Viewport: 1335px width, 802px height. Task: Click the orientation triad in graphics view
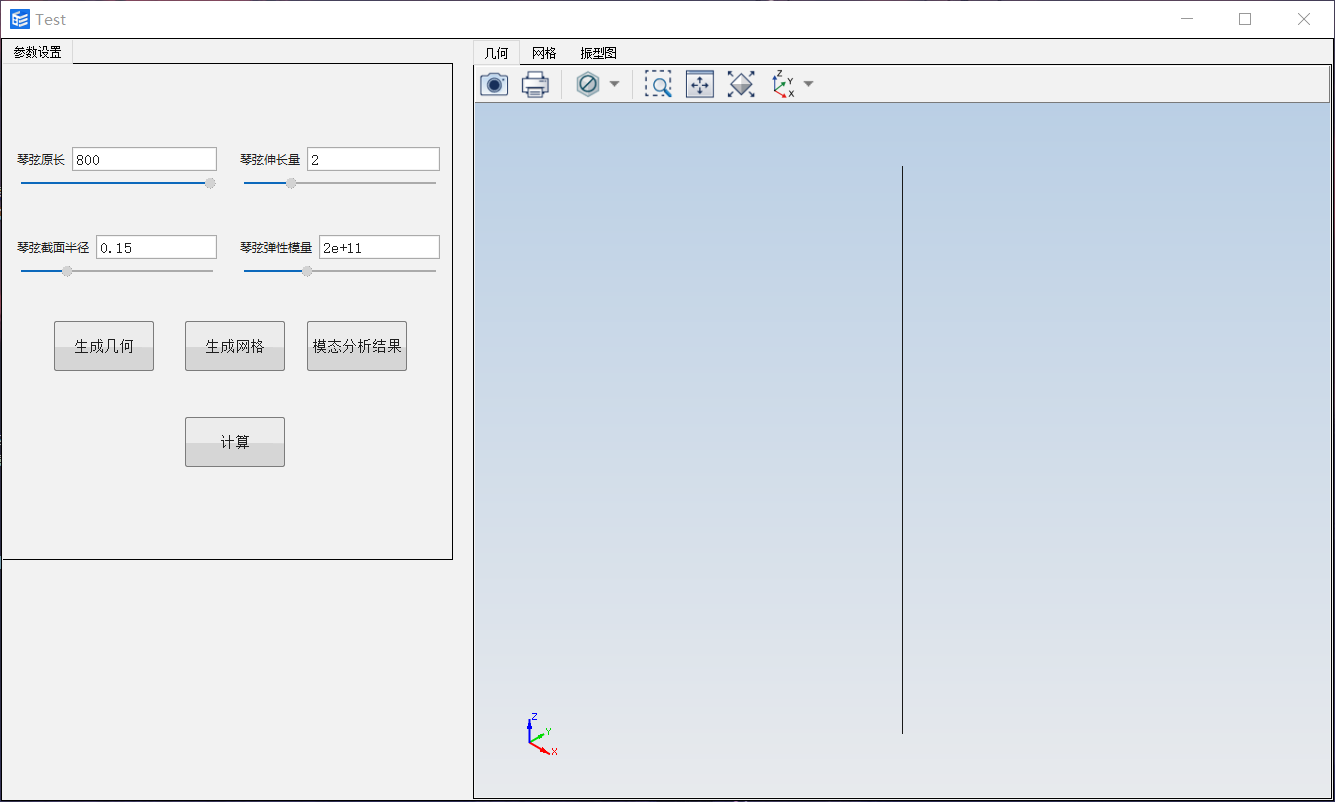541,734
